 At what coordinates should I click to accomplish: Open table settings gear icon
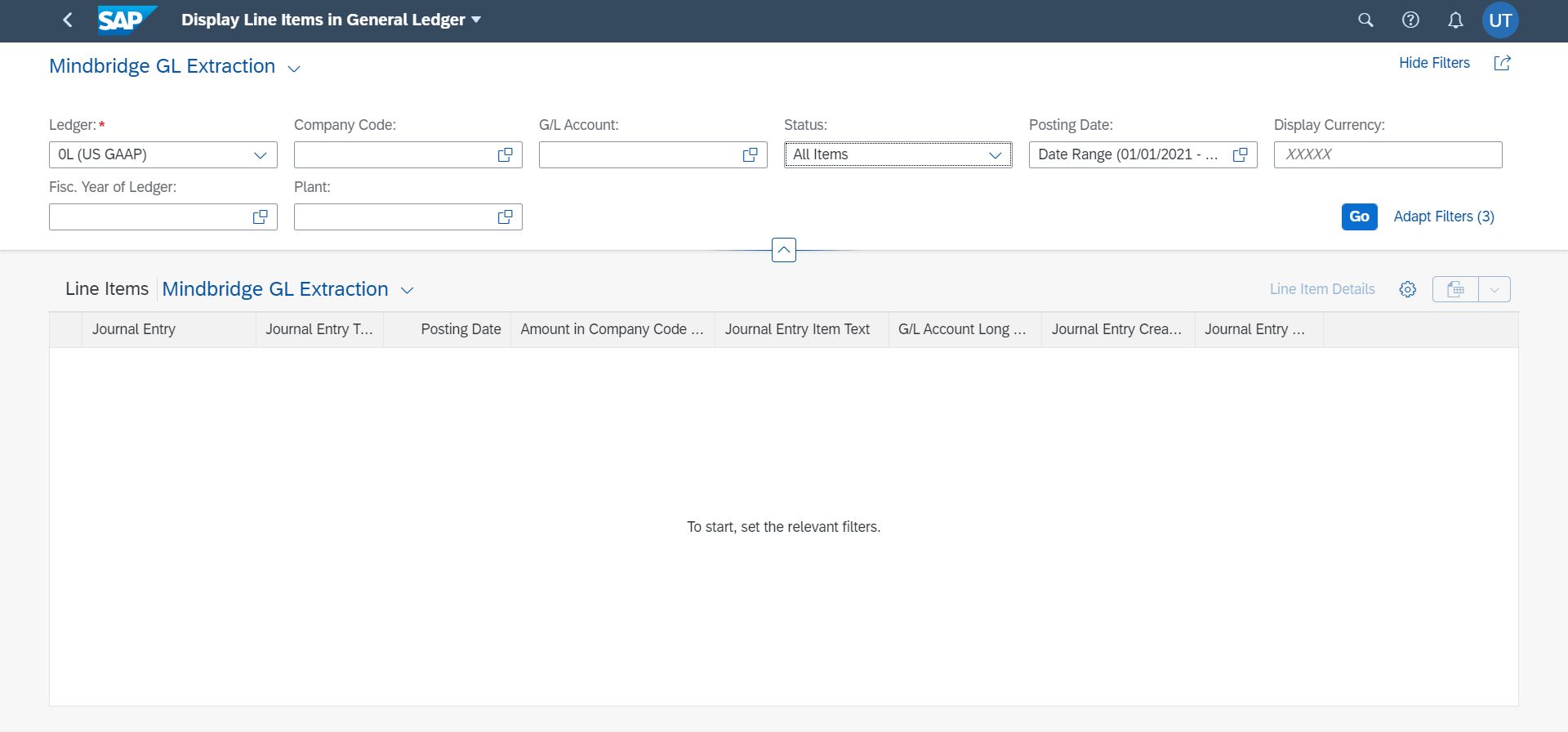(1408, 289)
